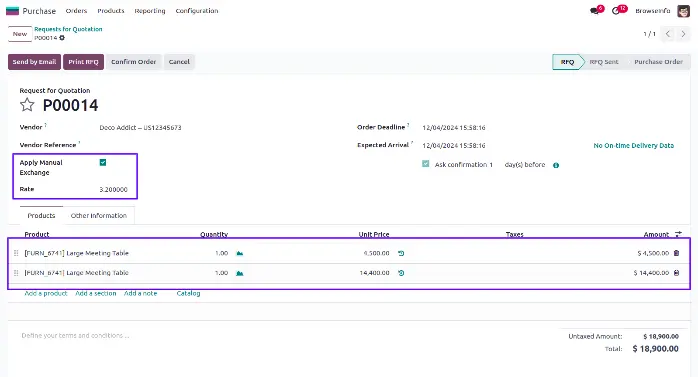Mark P00014 as favorite with star
This screenshot has width=698, height=377.
pyautogui.click(x=27, y=105)
